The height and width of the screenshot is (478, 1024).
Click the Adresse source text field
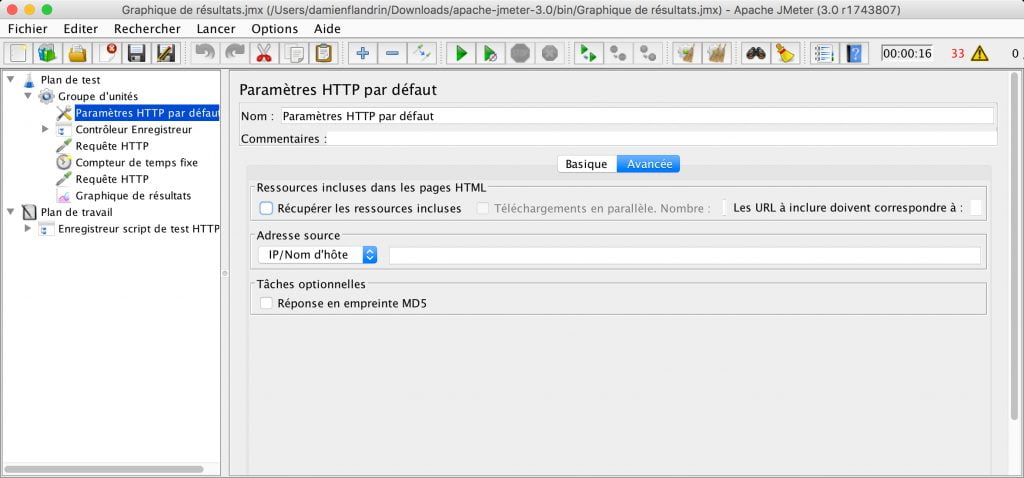tap(684, 255)
